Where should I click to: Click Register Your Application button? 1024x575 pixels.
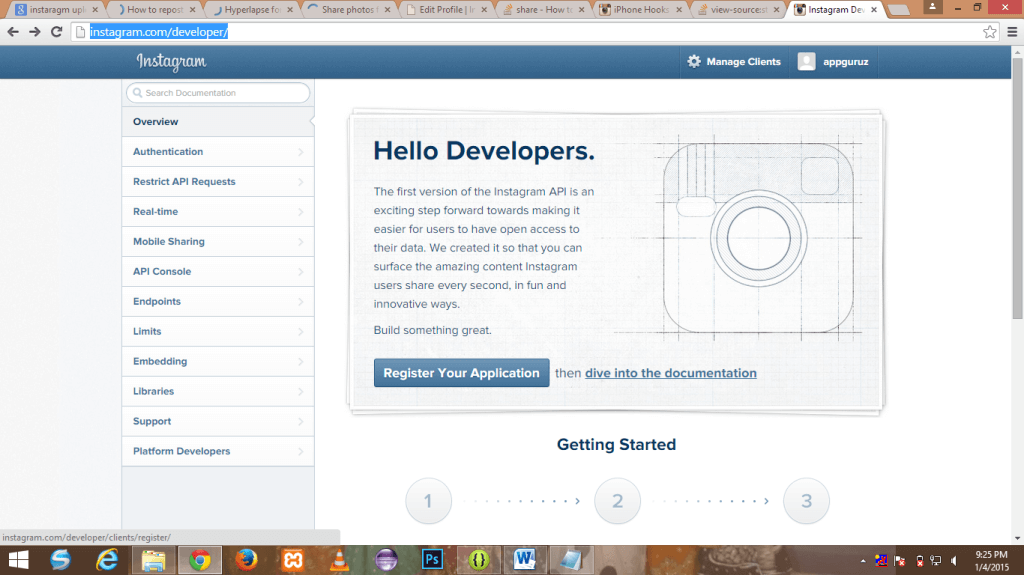[x=461, y=372]
